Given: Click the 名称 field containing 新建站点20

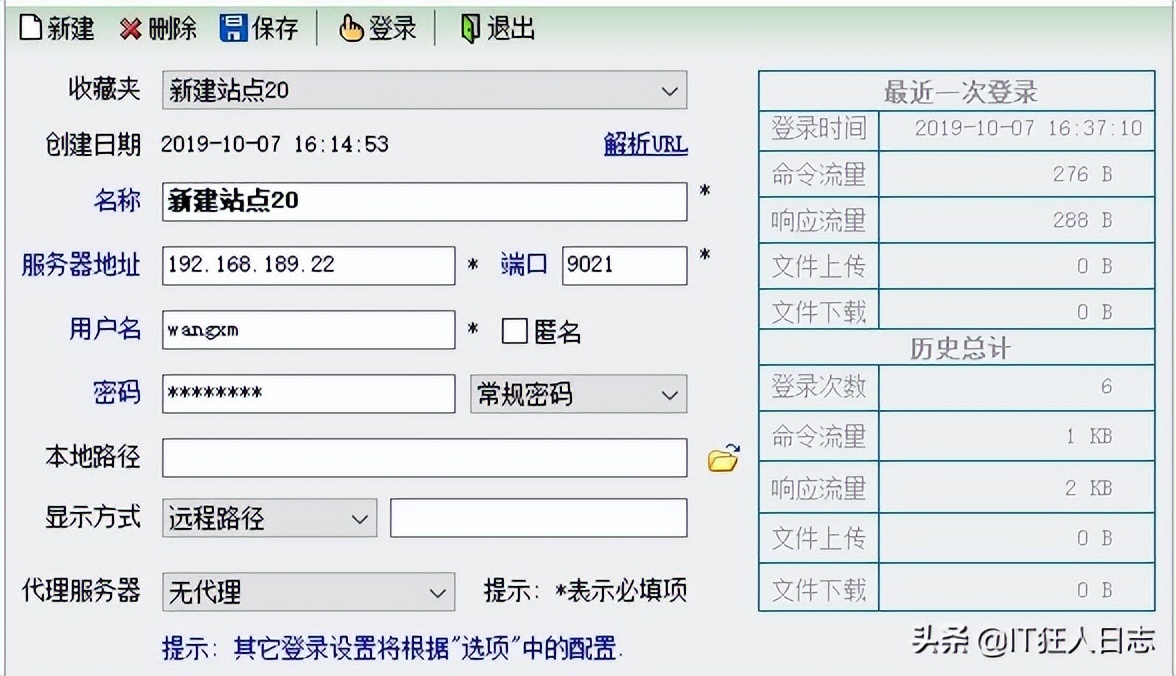Looking at the screenshot, I should click(x=424, y=201).
